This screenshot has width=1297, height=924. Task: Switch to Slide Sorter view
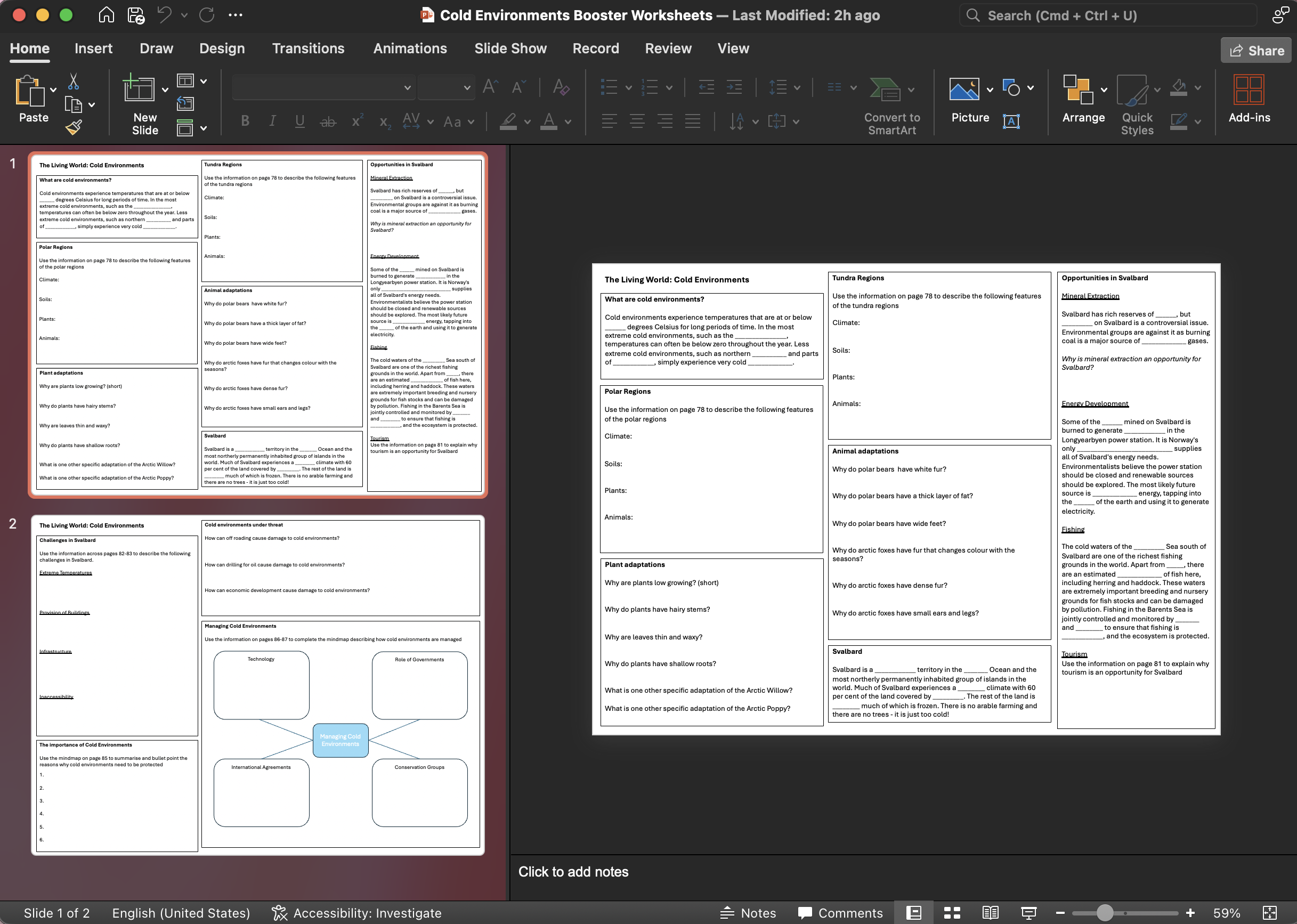pyautogui.click(x=952, y=913)
